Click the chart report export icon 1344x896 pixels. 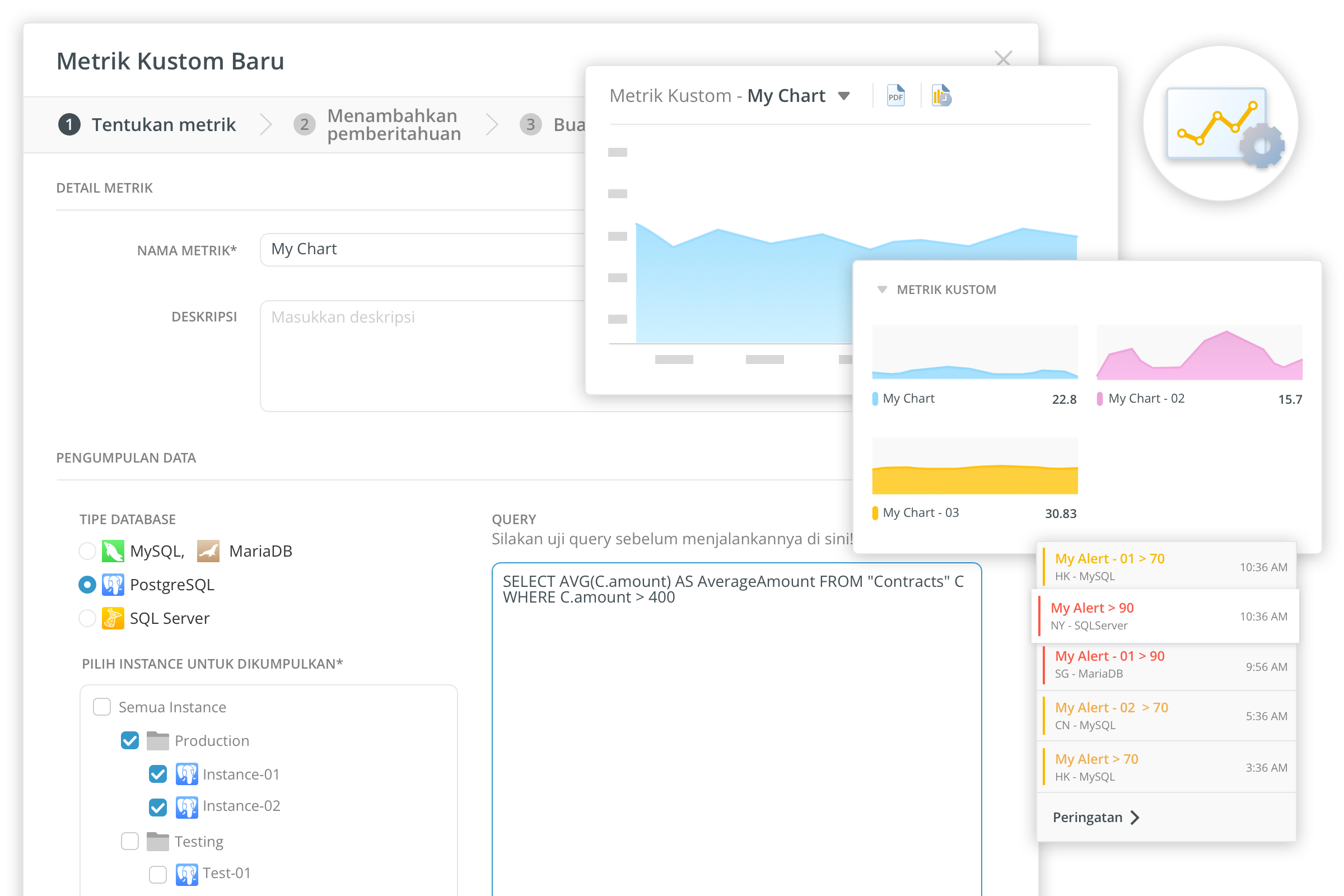[941, 95]
